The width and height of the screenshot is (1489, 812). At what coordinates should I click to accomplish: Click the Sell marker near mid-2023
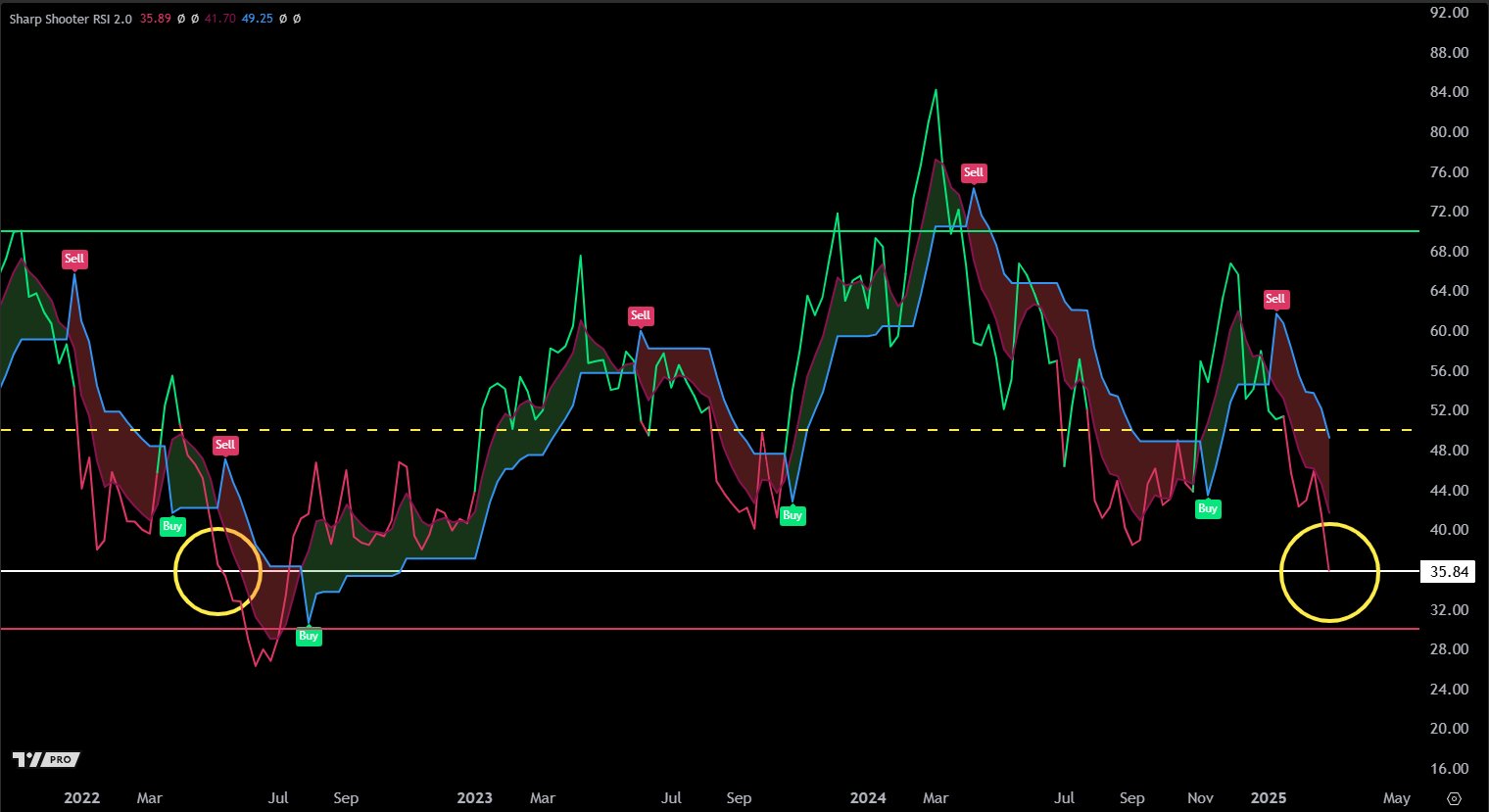(641, 315)
